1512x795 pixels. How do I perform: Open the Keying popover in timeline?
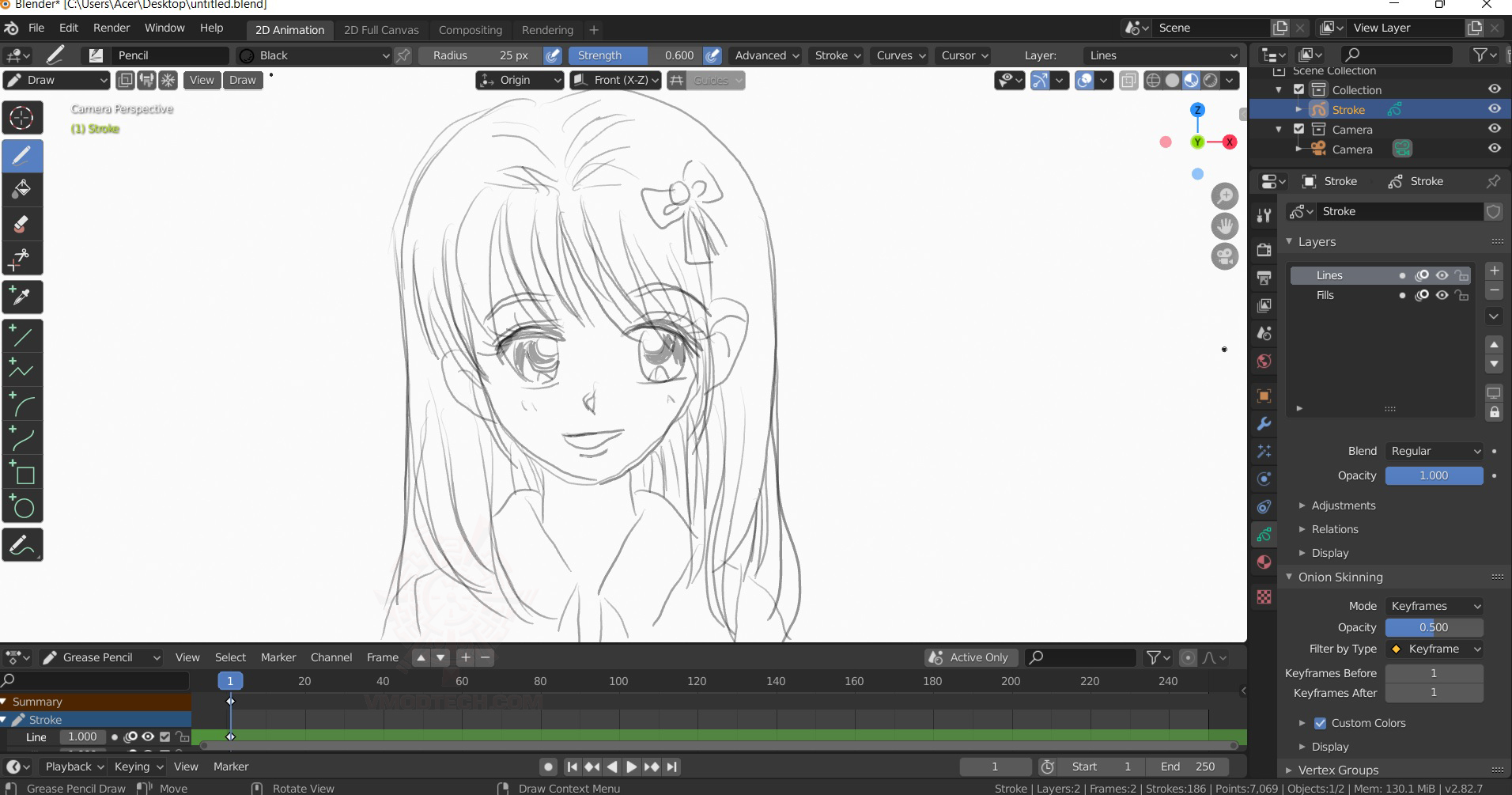pos(137,767)
